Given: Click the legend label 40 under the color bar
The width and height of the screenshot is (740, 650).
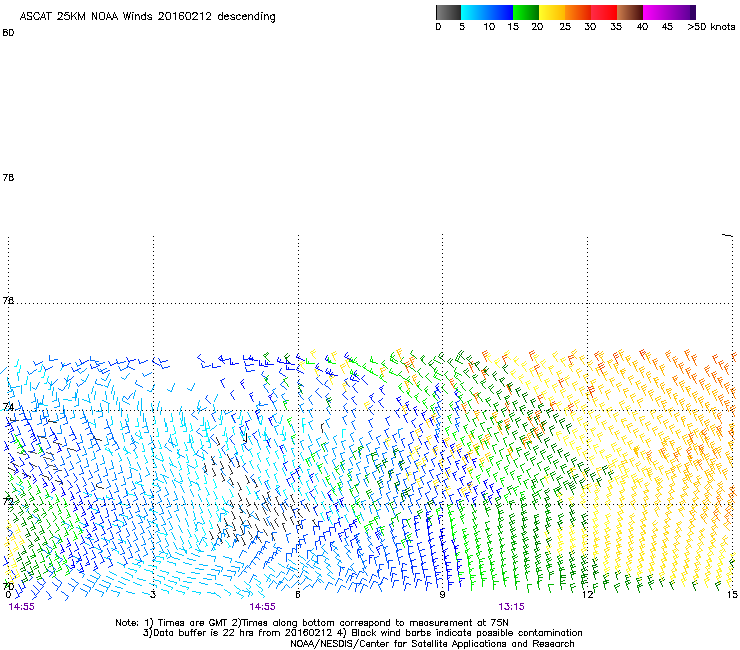Looking at the screenshot, I should pos(642,27).
